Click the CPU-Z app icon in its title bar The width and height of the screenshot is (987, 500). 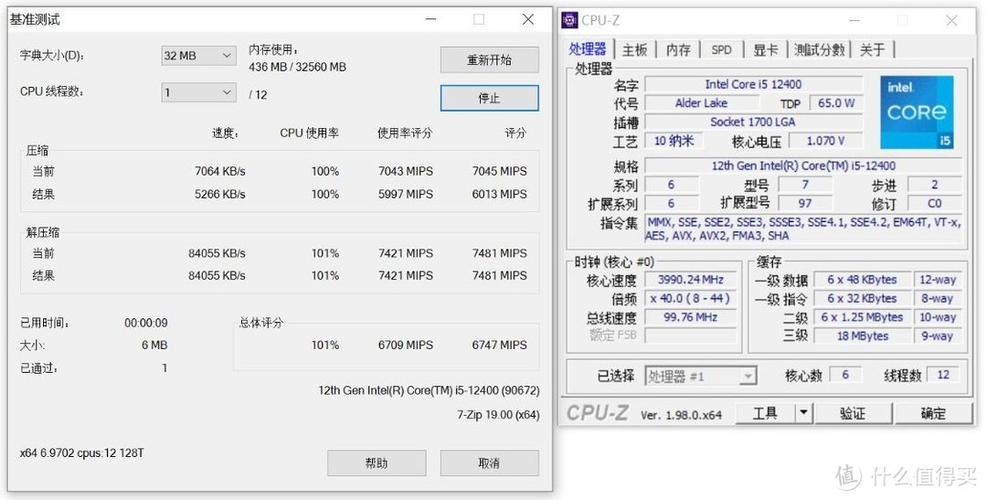click(570, 20)
